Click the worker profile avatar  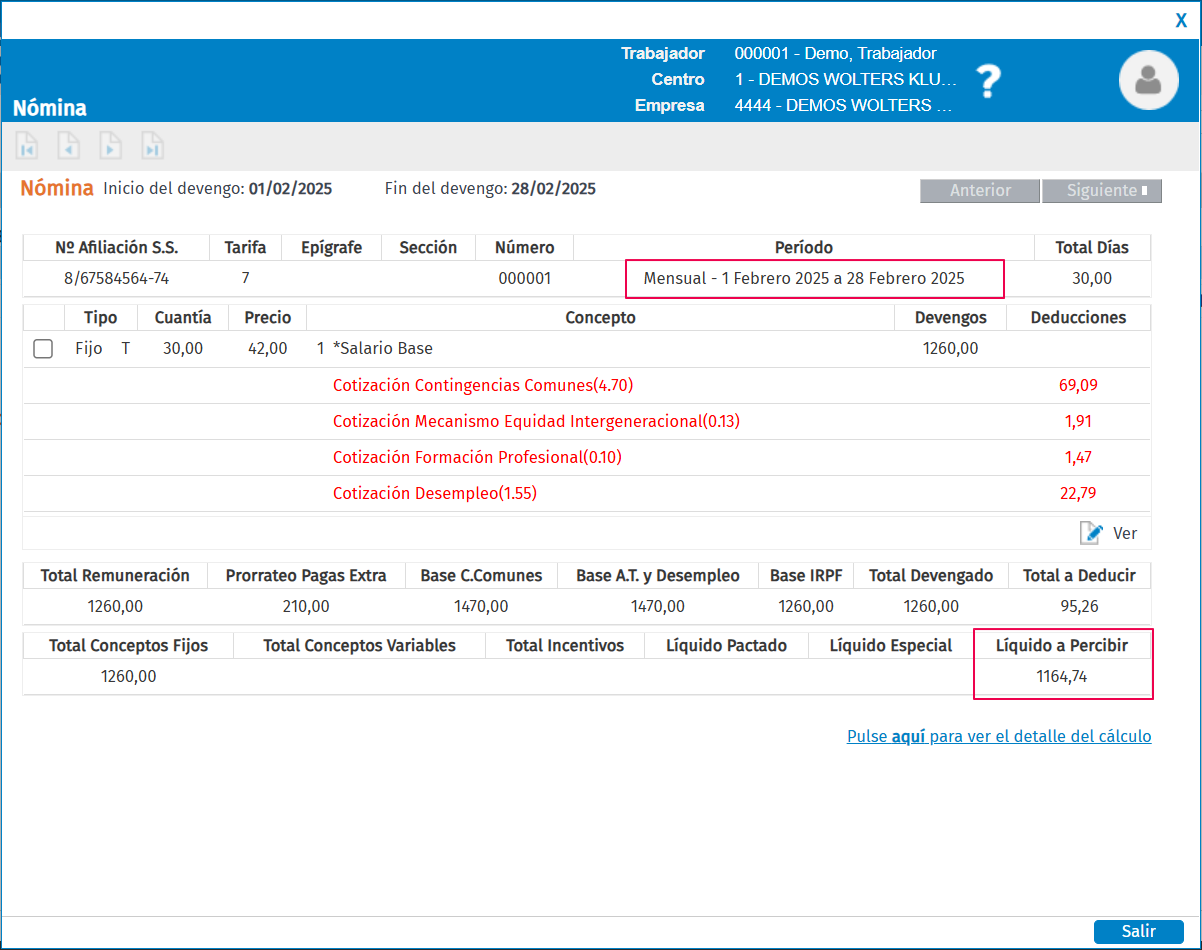click(1148, 80)
